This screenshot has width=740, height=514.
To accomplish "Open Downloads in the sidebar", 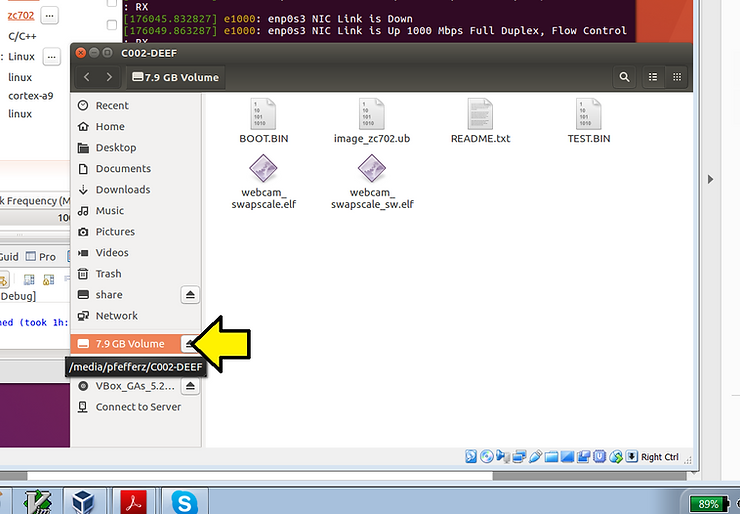I will click(122, 190).
